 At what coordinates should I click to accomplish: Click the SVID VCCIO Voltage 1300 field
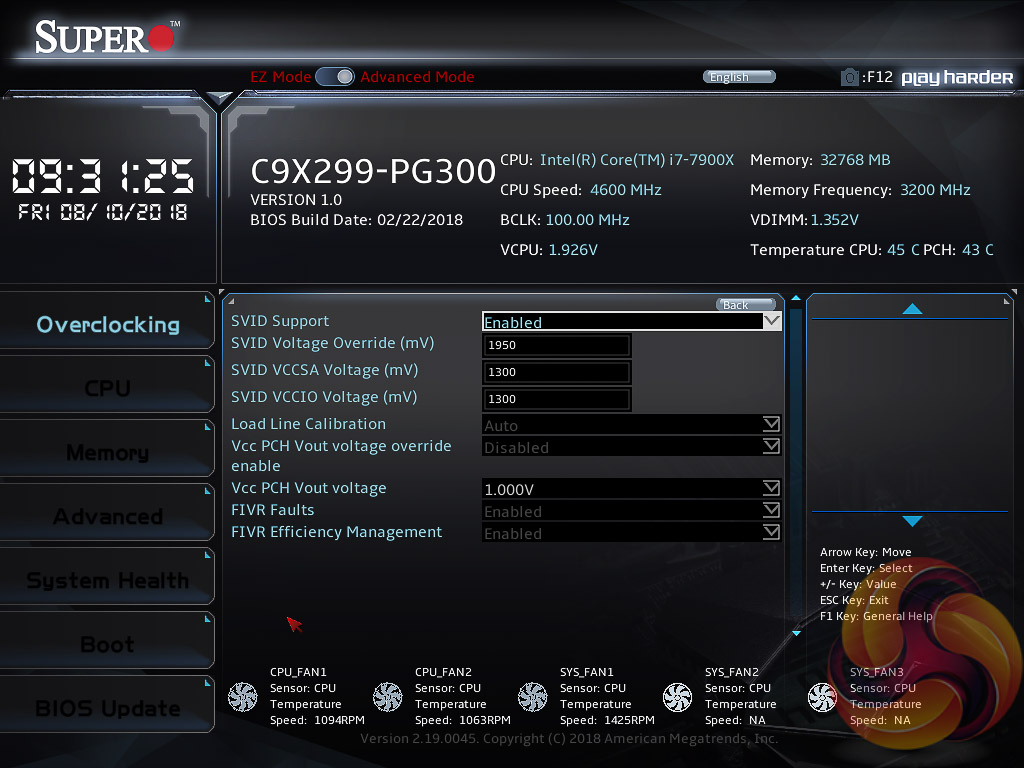tap(556, 399)
